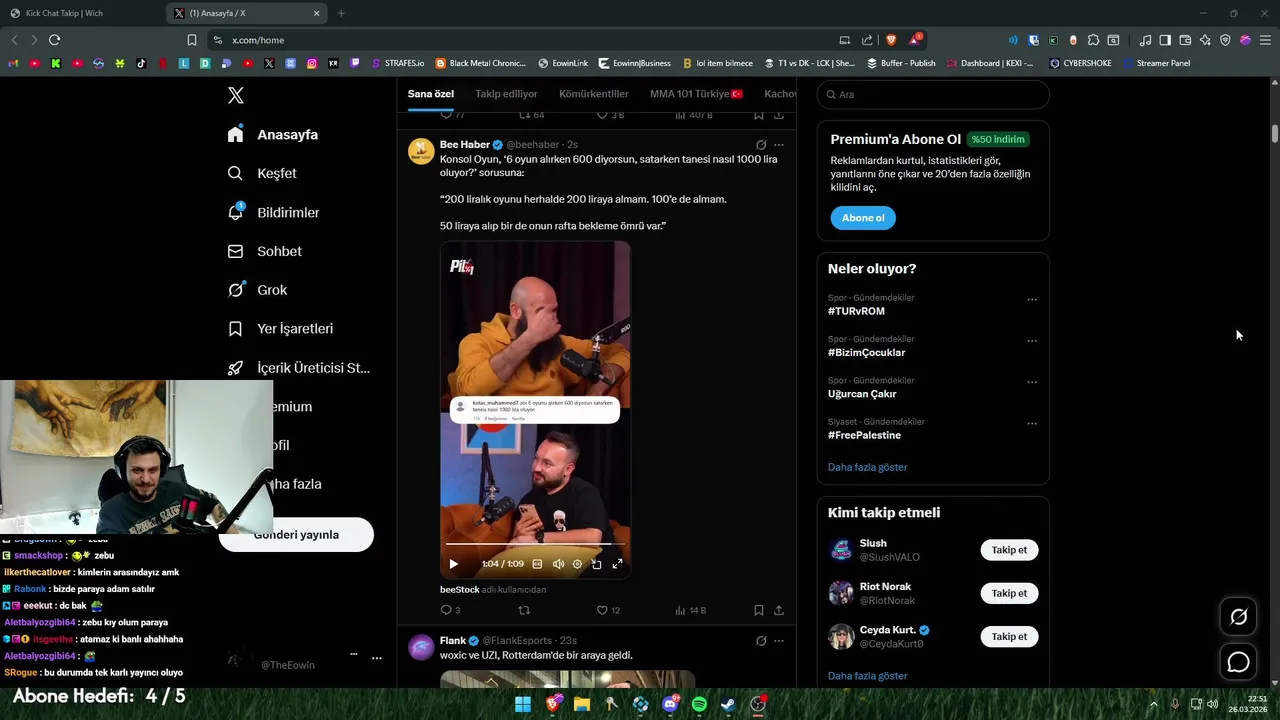Open options for Uğurcan Çakır trend
This screenshot has width=1280, height=720.
(x=1032, y=382)
